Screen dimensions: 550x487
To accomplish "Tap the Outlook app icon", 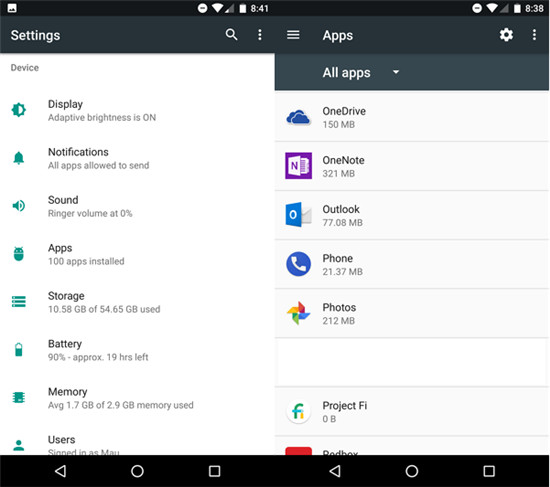I will [298, 214].
